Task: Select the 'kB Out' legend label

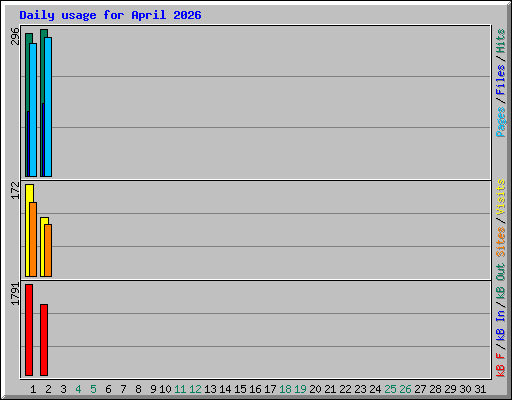Action: pos(501,282)
